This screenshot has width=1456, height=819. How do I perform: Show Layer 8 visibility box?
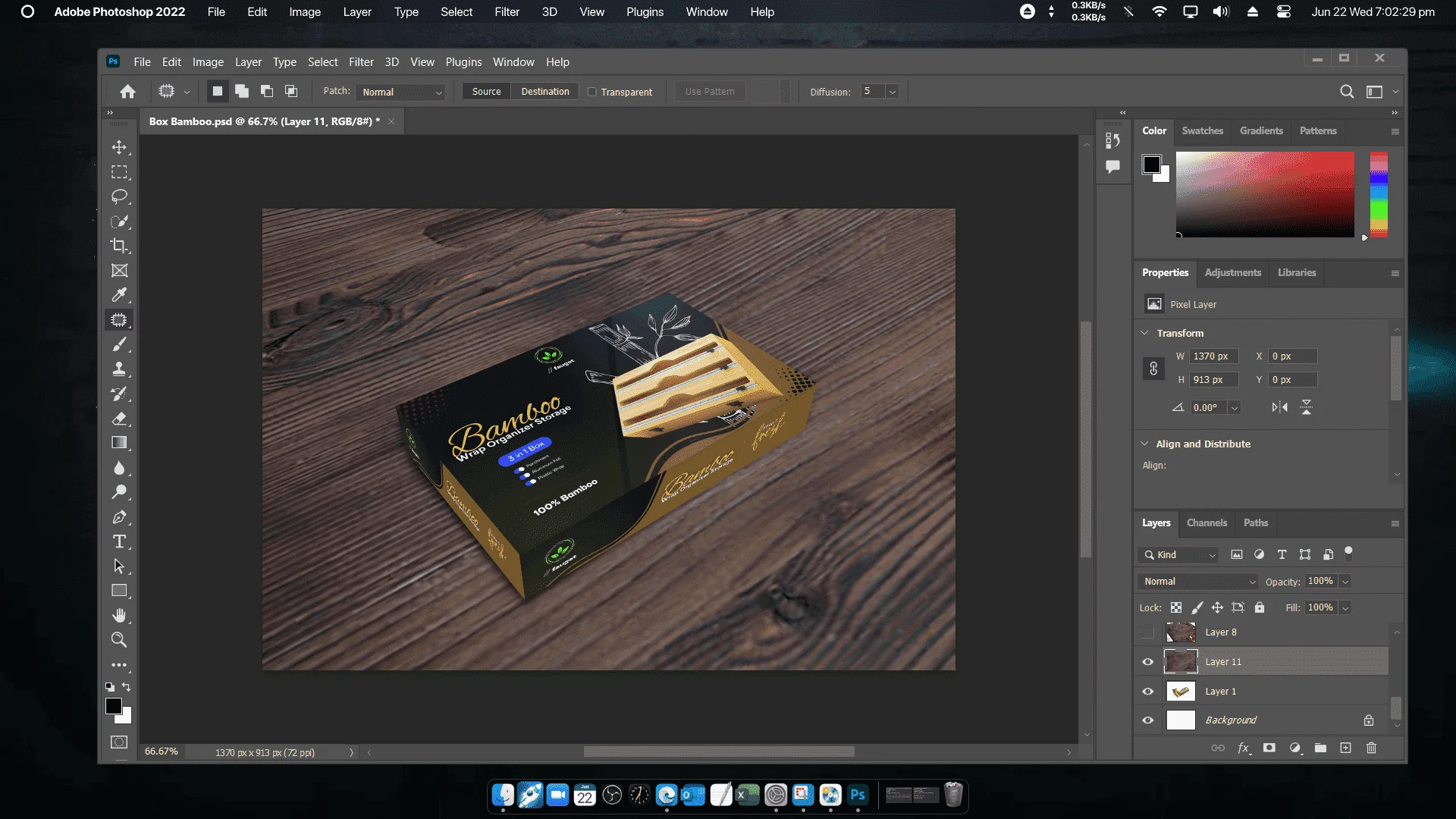1148,632
